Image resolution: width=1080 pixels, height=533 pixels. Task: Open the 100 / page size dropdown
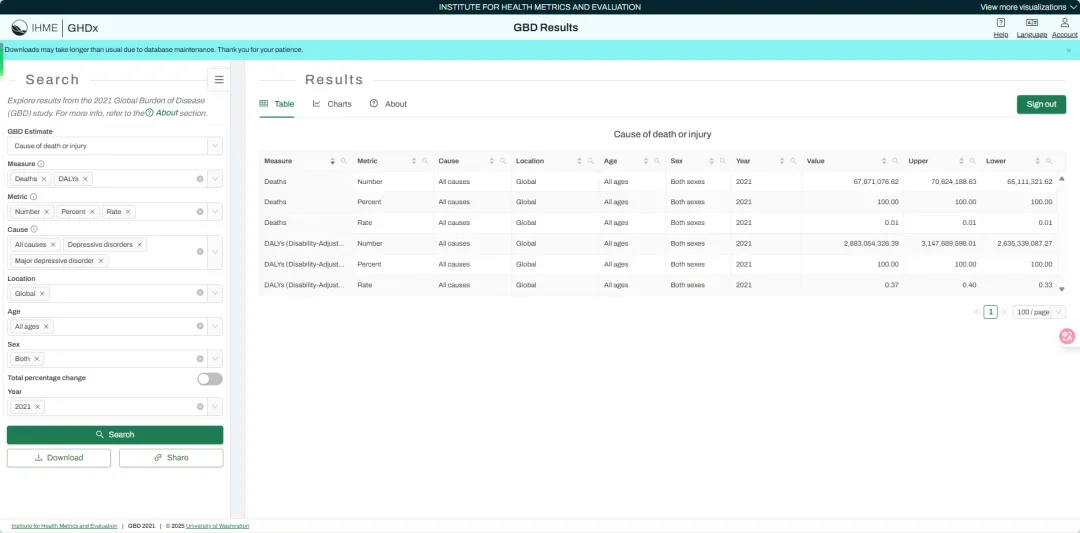[1039, 312]
